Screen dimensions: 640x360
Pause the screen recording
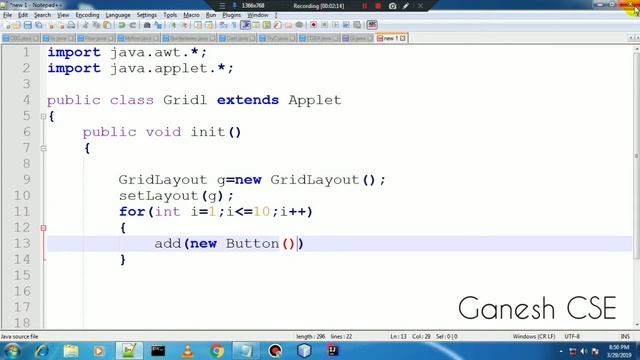coord(364,6)
